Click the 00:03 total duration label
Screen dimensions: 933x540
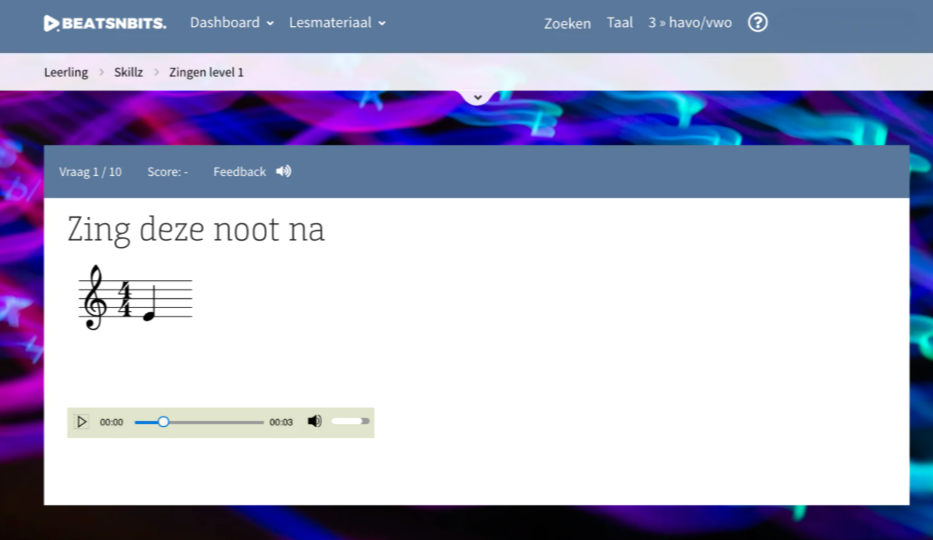(281, 423)
